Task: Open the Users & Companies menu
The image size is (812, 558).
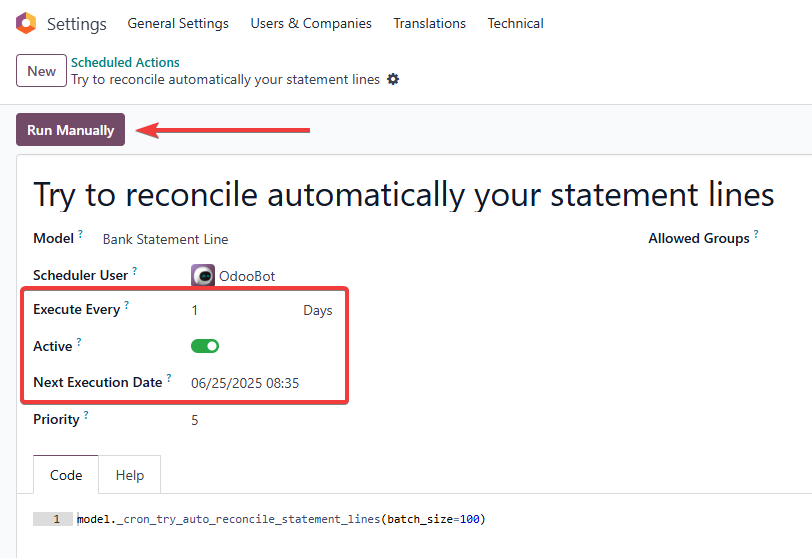Action: click(x=311, y=23)
